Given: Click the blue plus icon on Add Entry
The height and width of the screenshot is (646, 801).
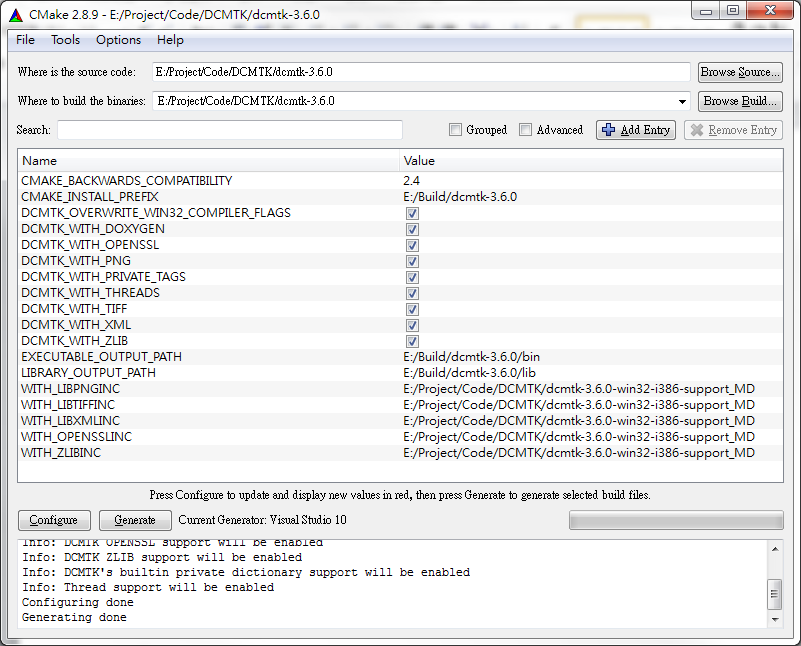Looking at the screenshot, I should coord(608,130).
